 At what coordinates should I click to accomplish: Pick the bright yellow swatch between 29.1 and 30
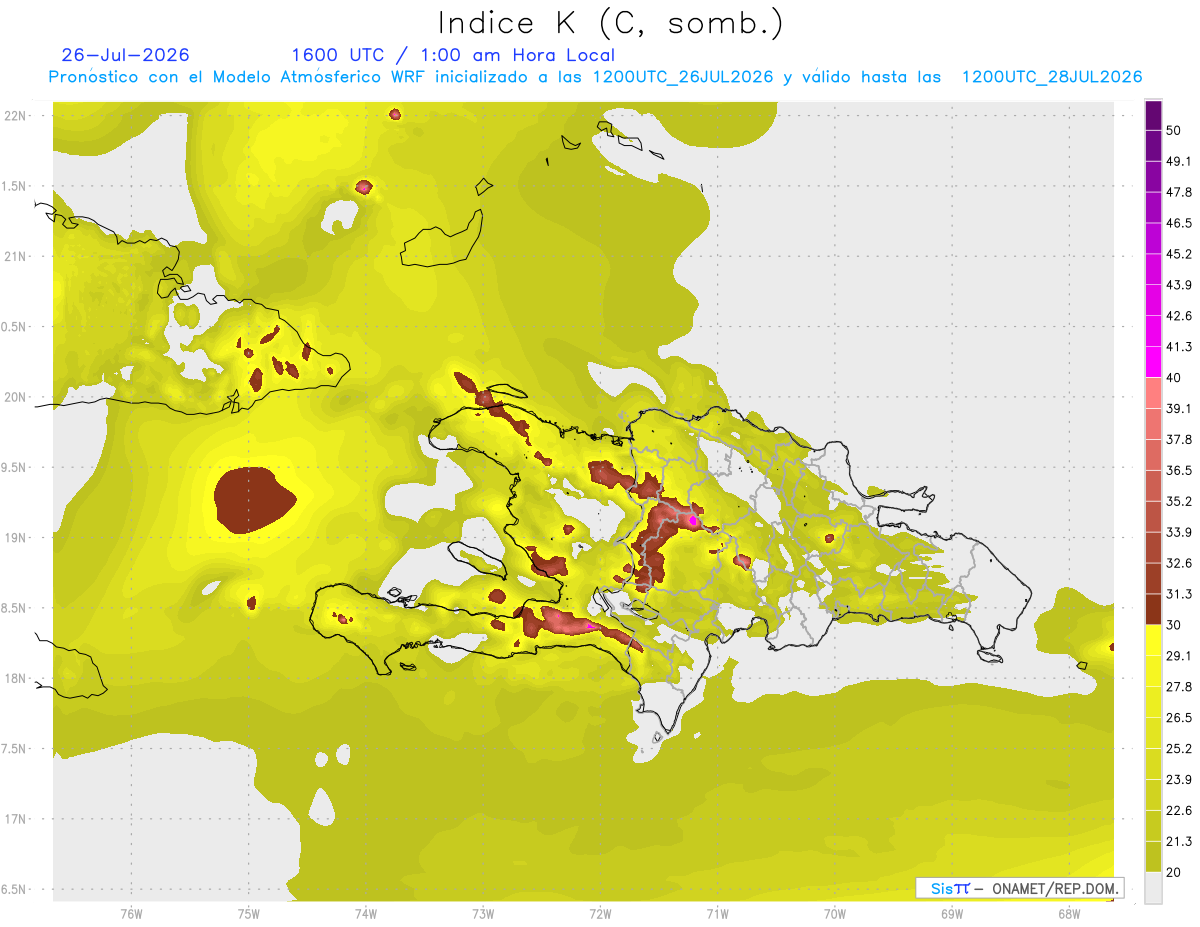1153,640
